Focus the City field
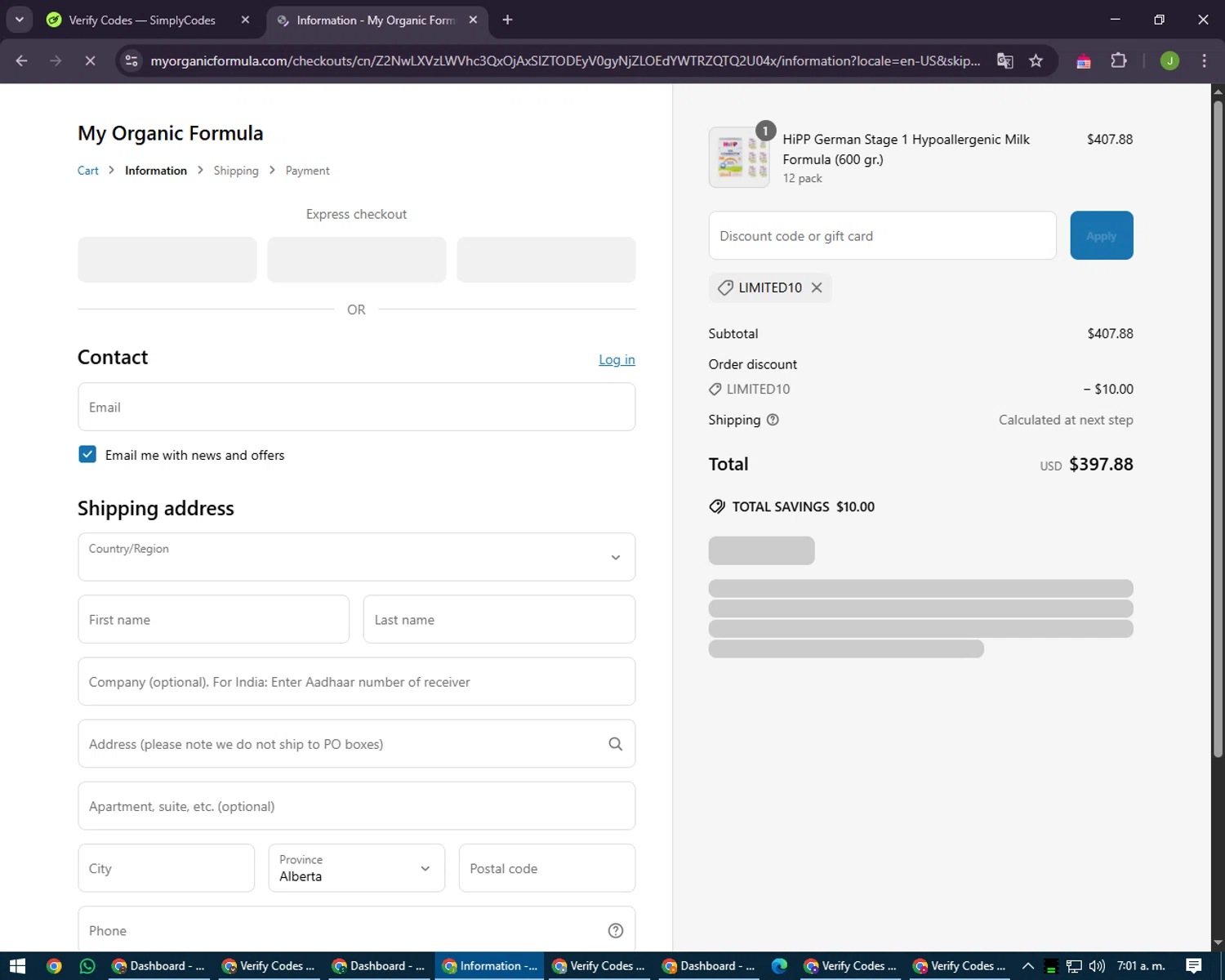The image size is (1225, 980). click(166, 868)
